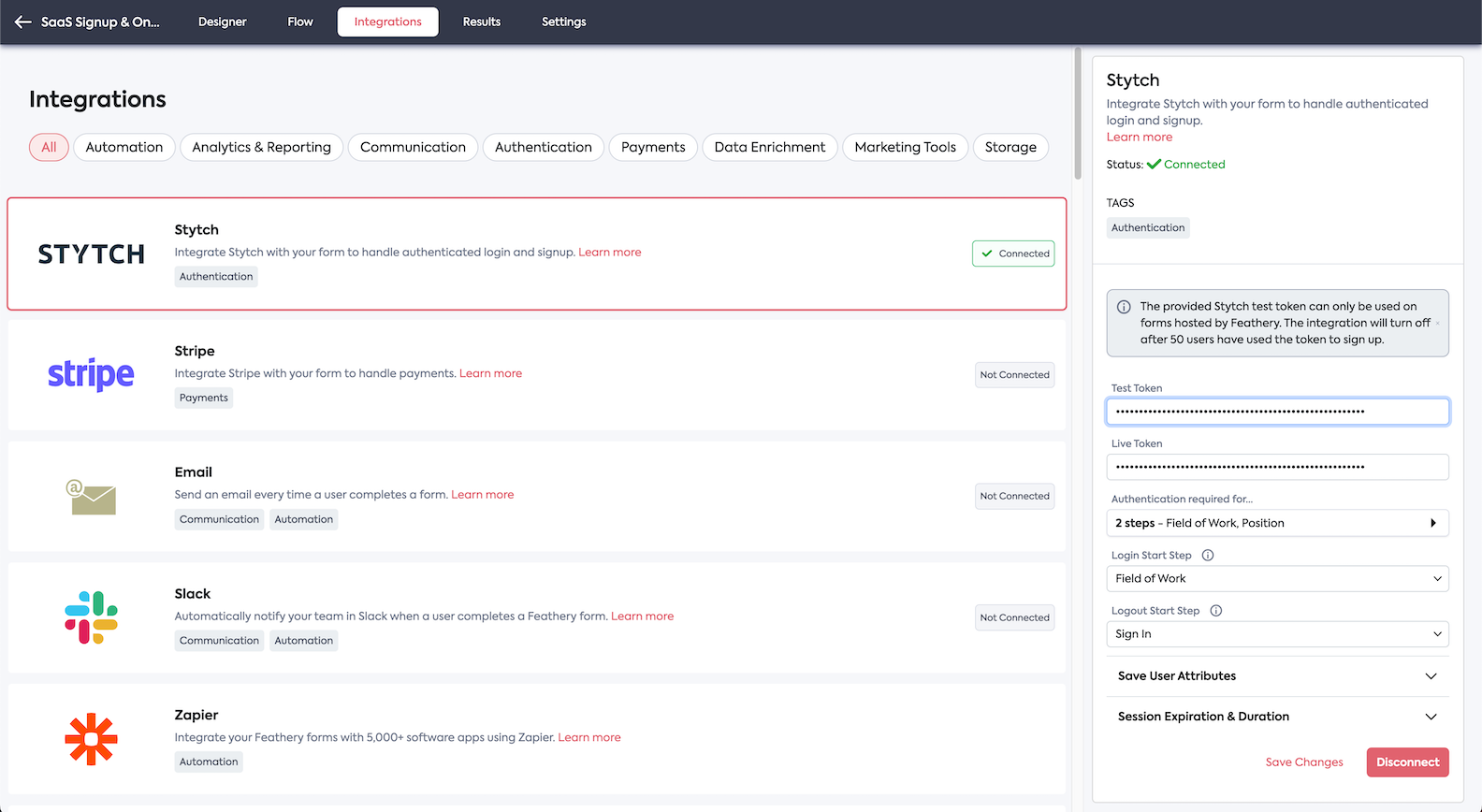Open Stytch card Learn more link

[610, 253]
